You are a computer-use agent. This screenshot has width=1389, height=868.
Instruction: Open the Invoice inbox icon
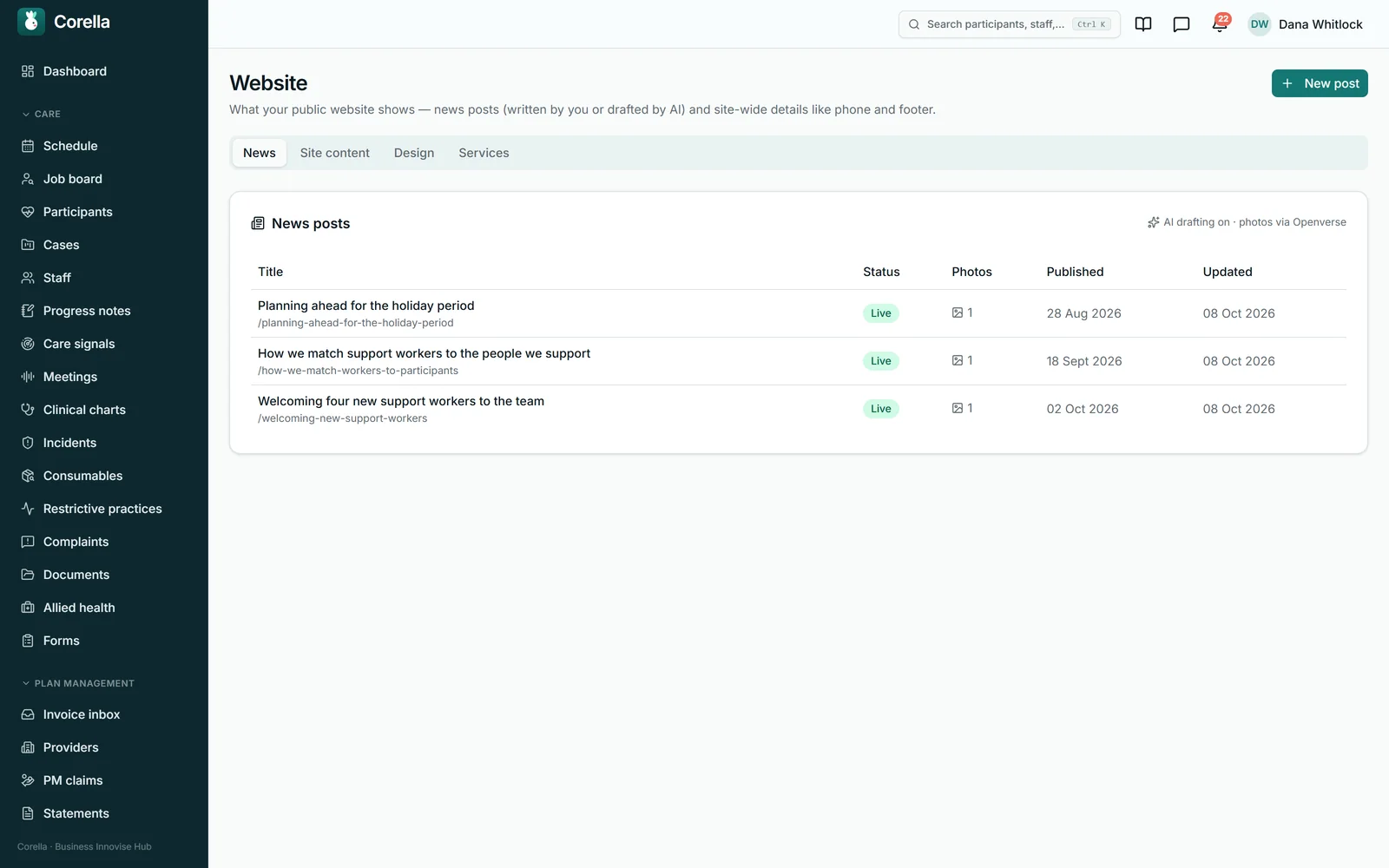click(x=28, y=714)
